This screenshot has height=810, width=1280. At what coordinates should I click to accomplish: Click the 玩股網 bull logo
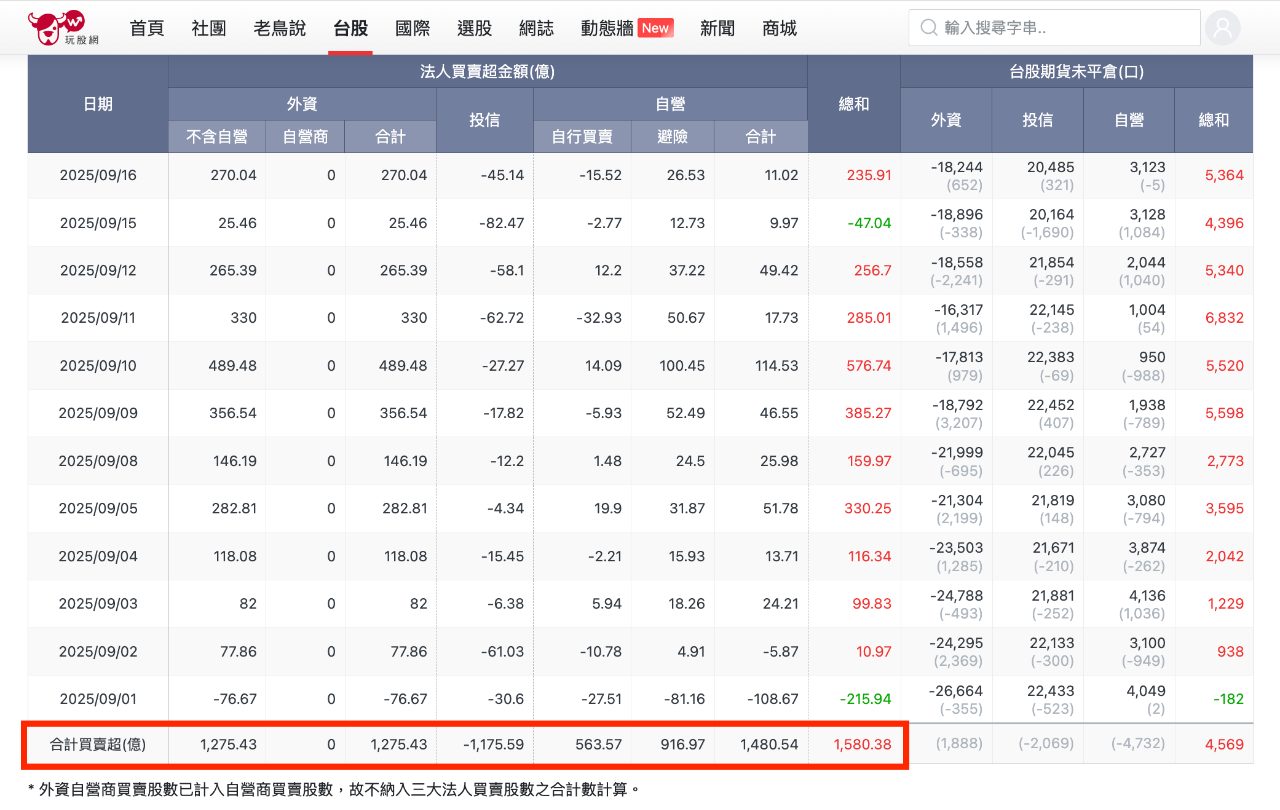pos(56,28)
